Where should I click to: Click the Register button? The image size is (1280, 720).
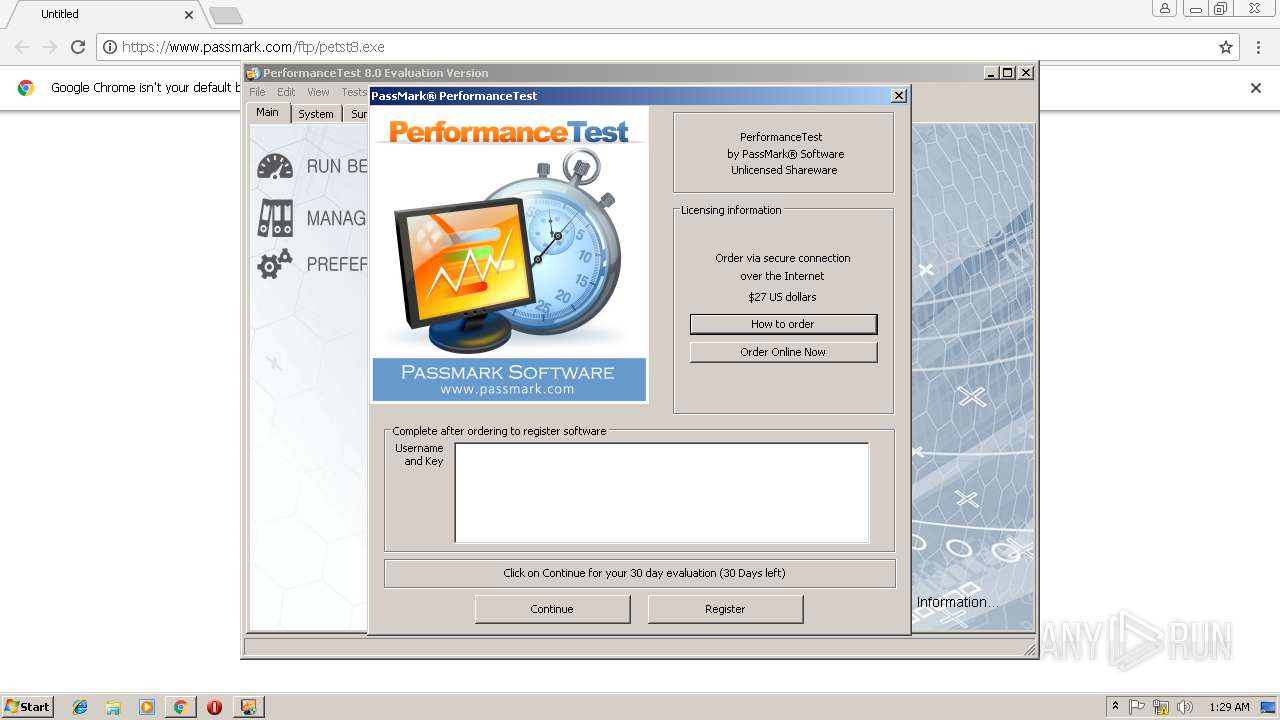tap(725, 609)
